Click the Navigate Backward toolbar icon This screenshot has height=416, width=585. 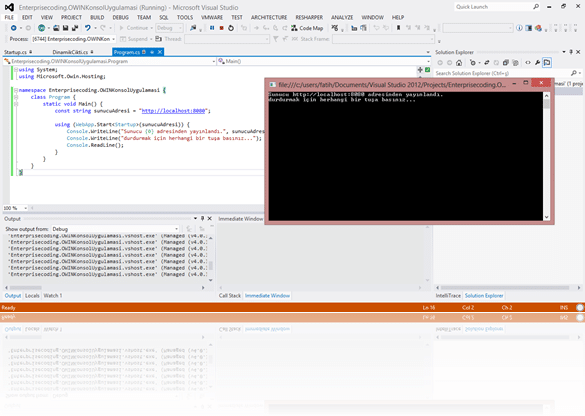click(13, 28)
